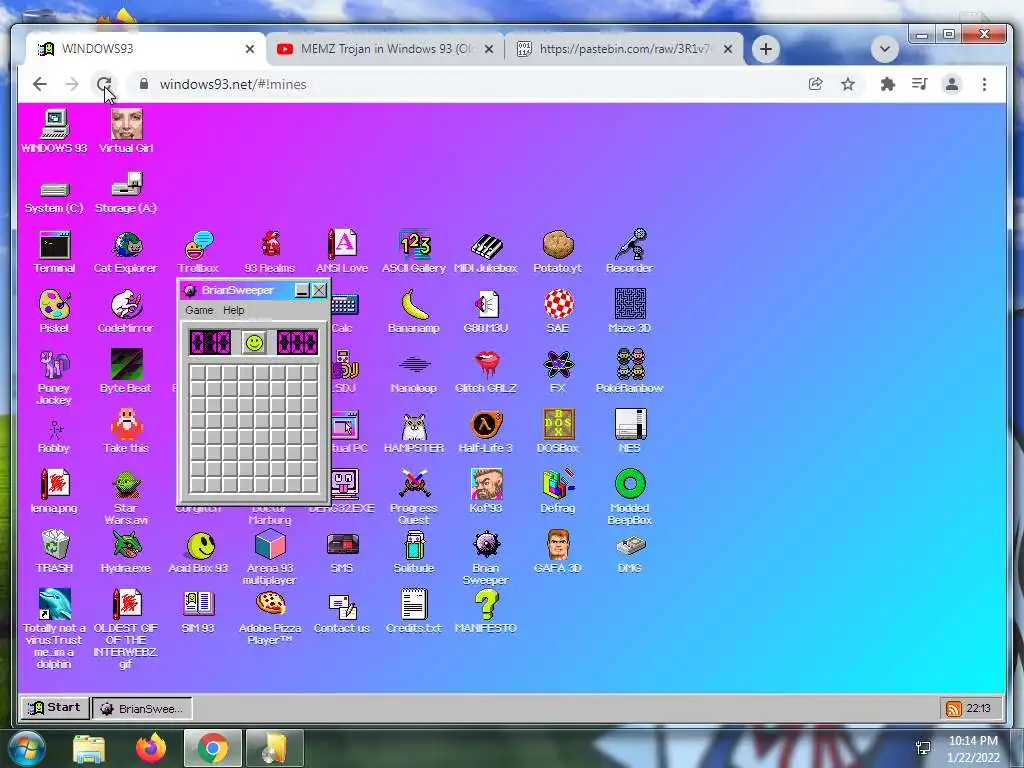Viewport: 1024px width, 768px height.
Task: Open the CodeMirror icon
Action: [x=125, y=312]
